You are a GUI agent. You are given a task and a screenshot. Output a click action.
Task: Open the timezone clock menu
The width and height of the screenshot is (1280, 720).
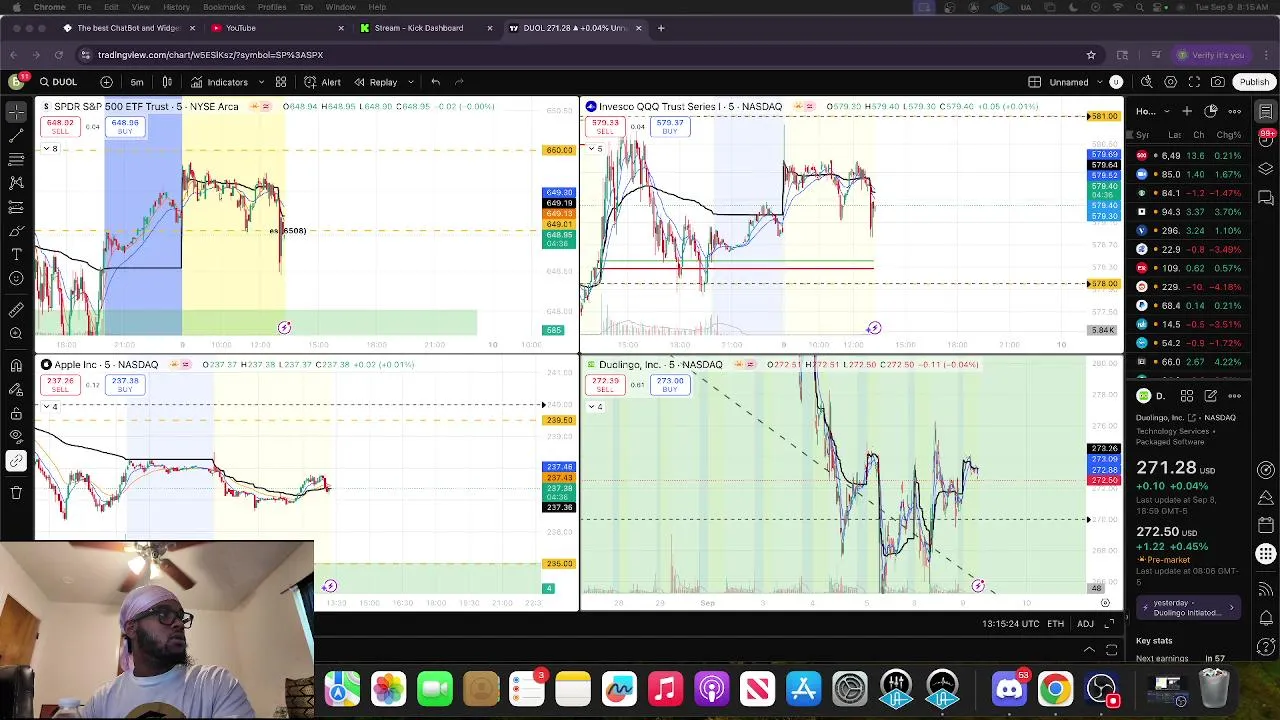(1008, 624)
